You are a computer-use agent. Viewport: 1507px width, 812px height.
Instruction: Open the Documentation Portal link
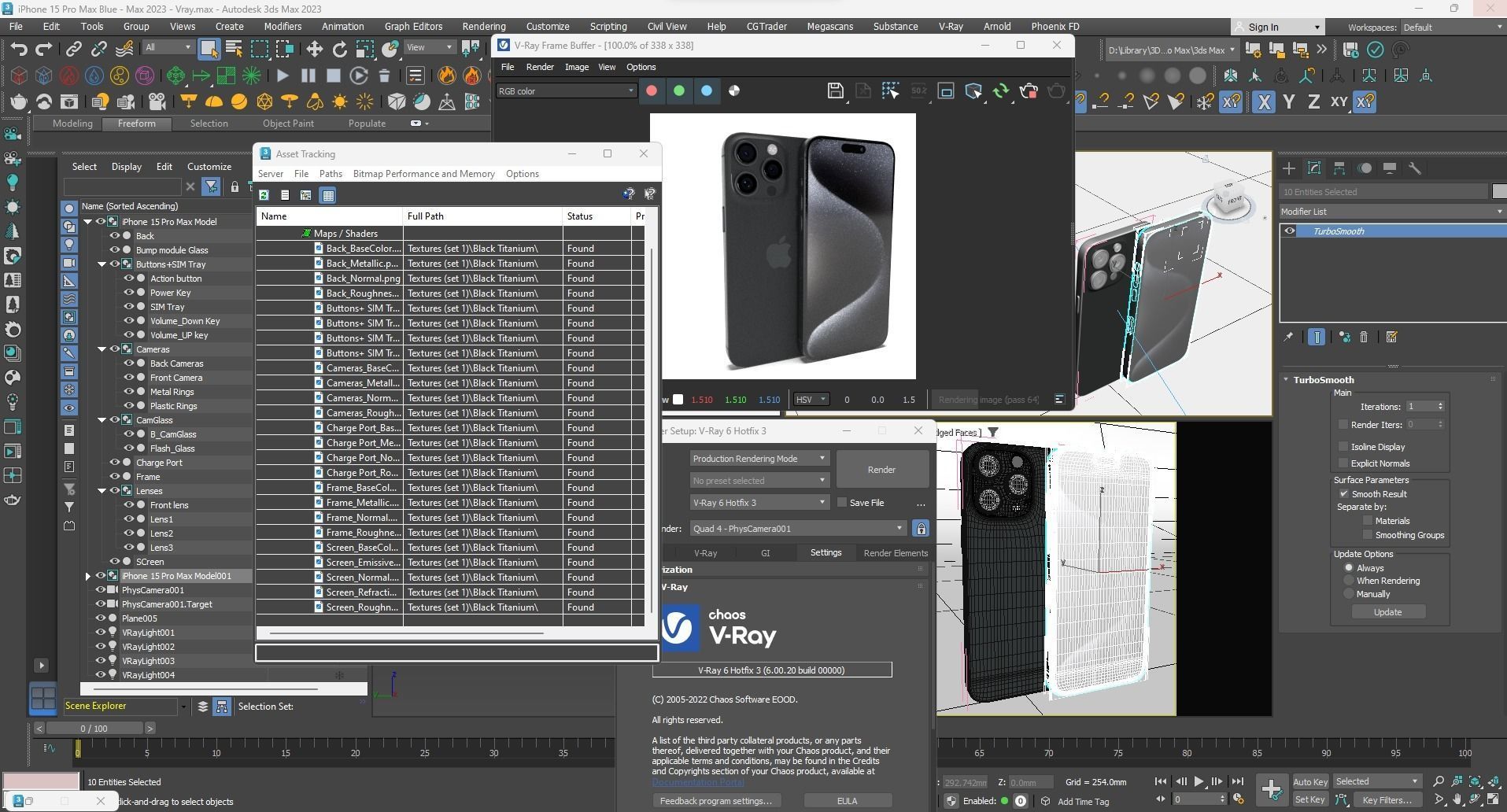click(698, 782)
